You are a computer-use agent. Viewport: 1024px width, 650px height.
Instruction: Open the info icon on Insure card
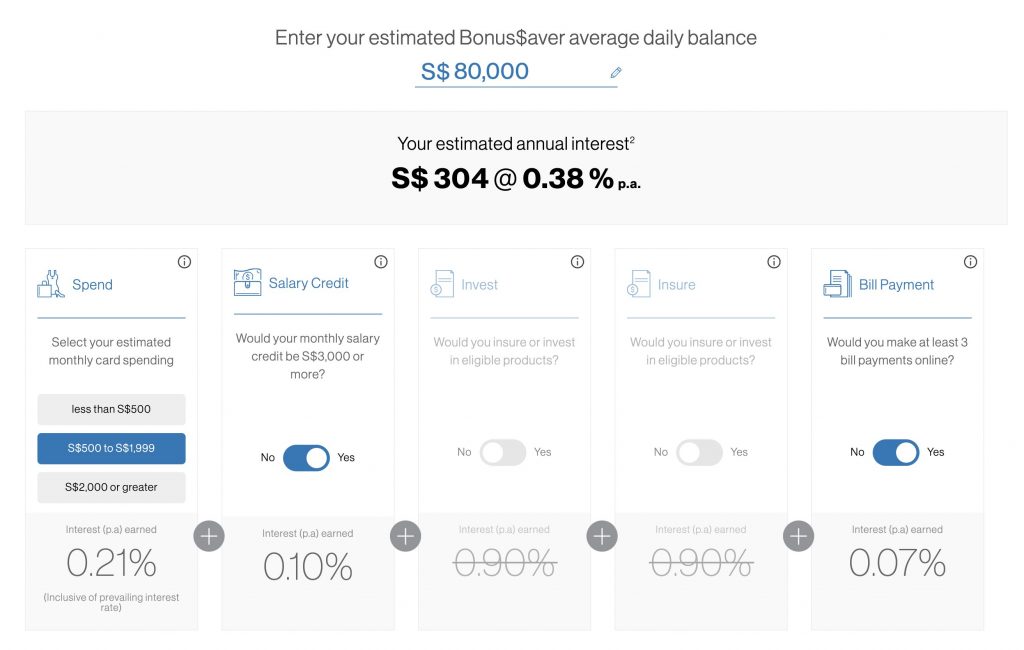pos(774,262)
